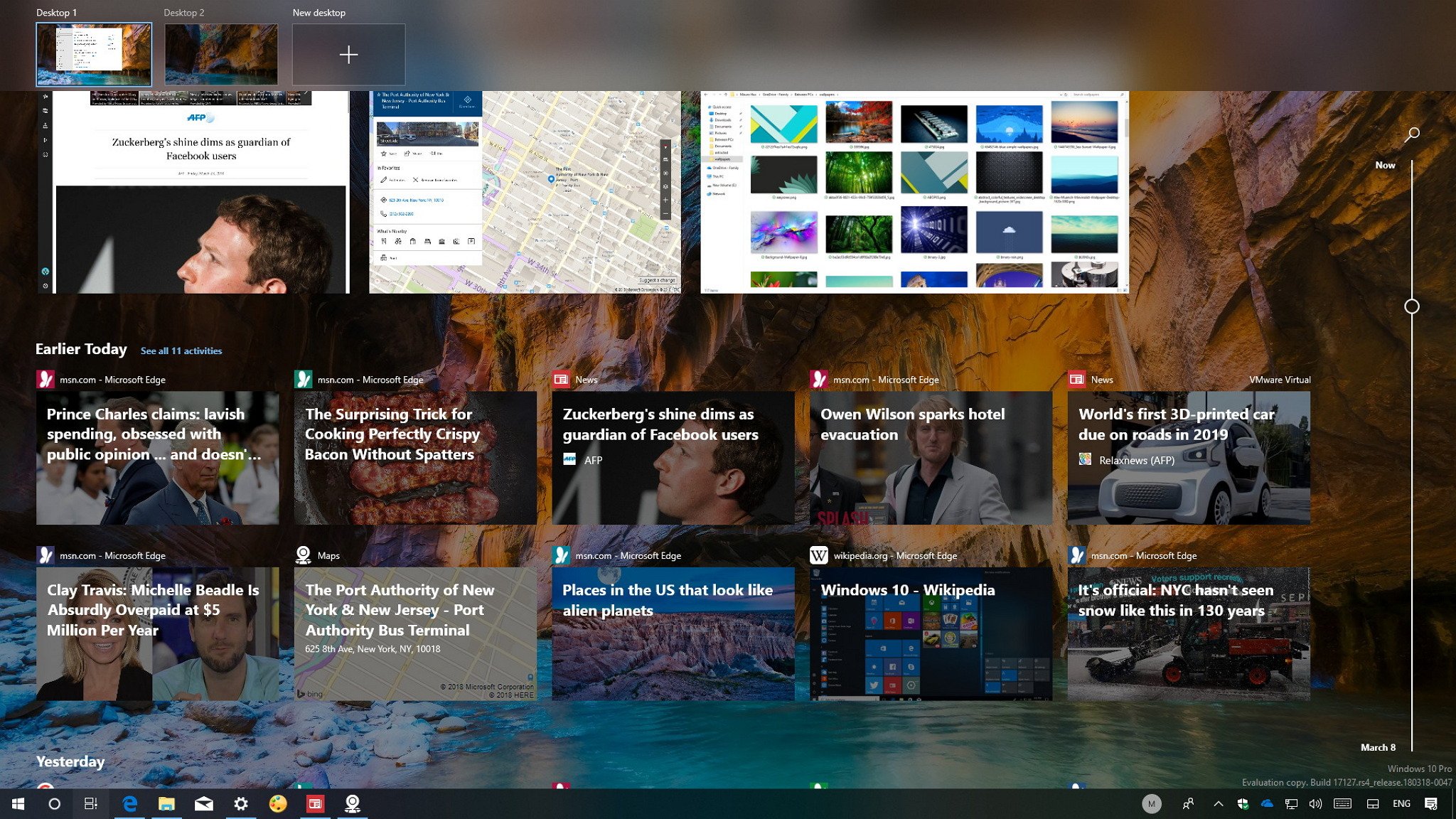The image size is (1456, 819).
Task: Select Desktop 2 virtual desktop thumbnail
Action: pyautogui.click(x=220, y=53)
